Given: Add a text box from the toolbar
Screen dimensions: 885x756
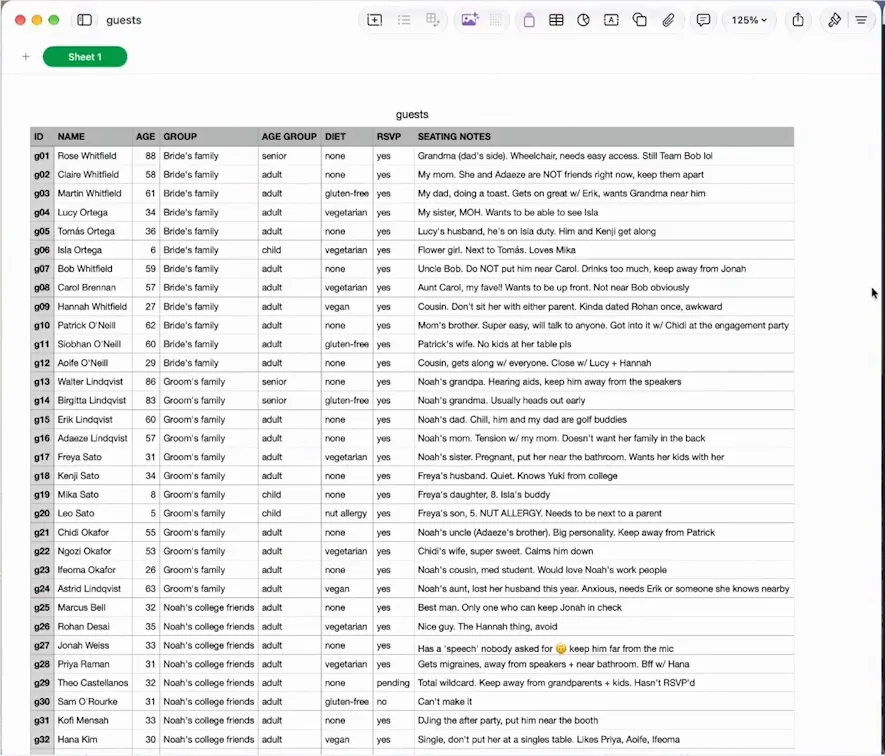Looking at the screenshot, I should coord(611,20).
